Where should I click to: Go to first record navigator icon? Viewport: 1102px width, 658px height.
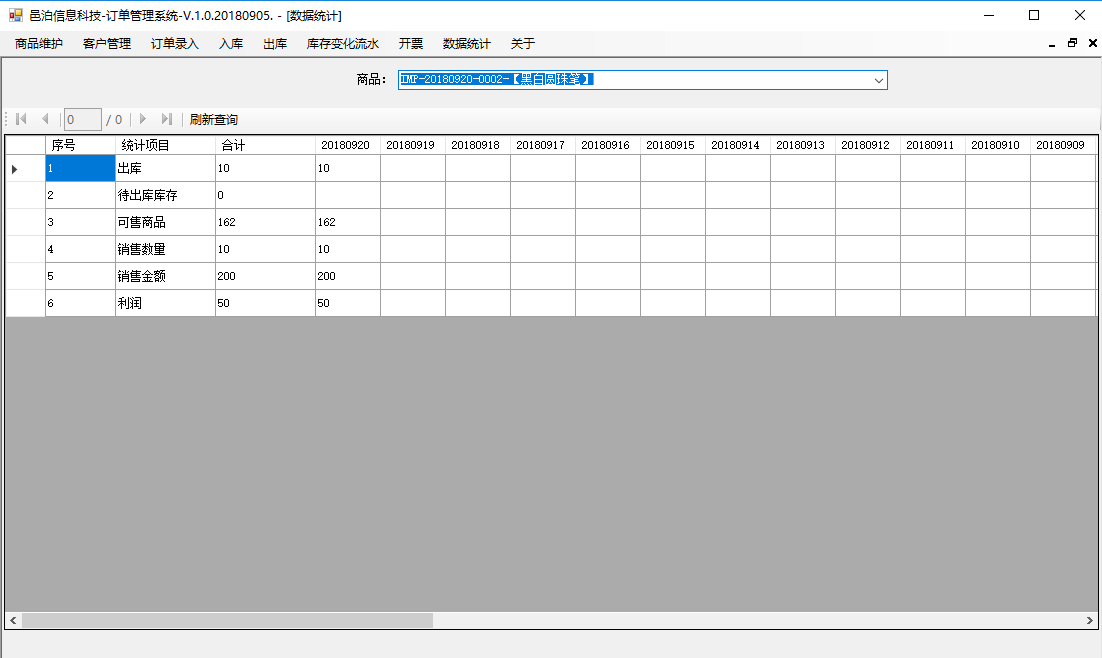(21, 119)
